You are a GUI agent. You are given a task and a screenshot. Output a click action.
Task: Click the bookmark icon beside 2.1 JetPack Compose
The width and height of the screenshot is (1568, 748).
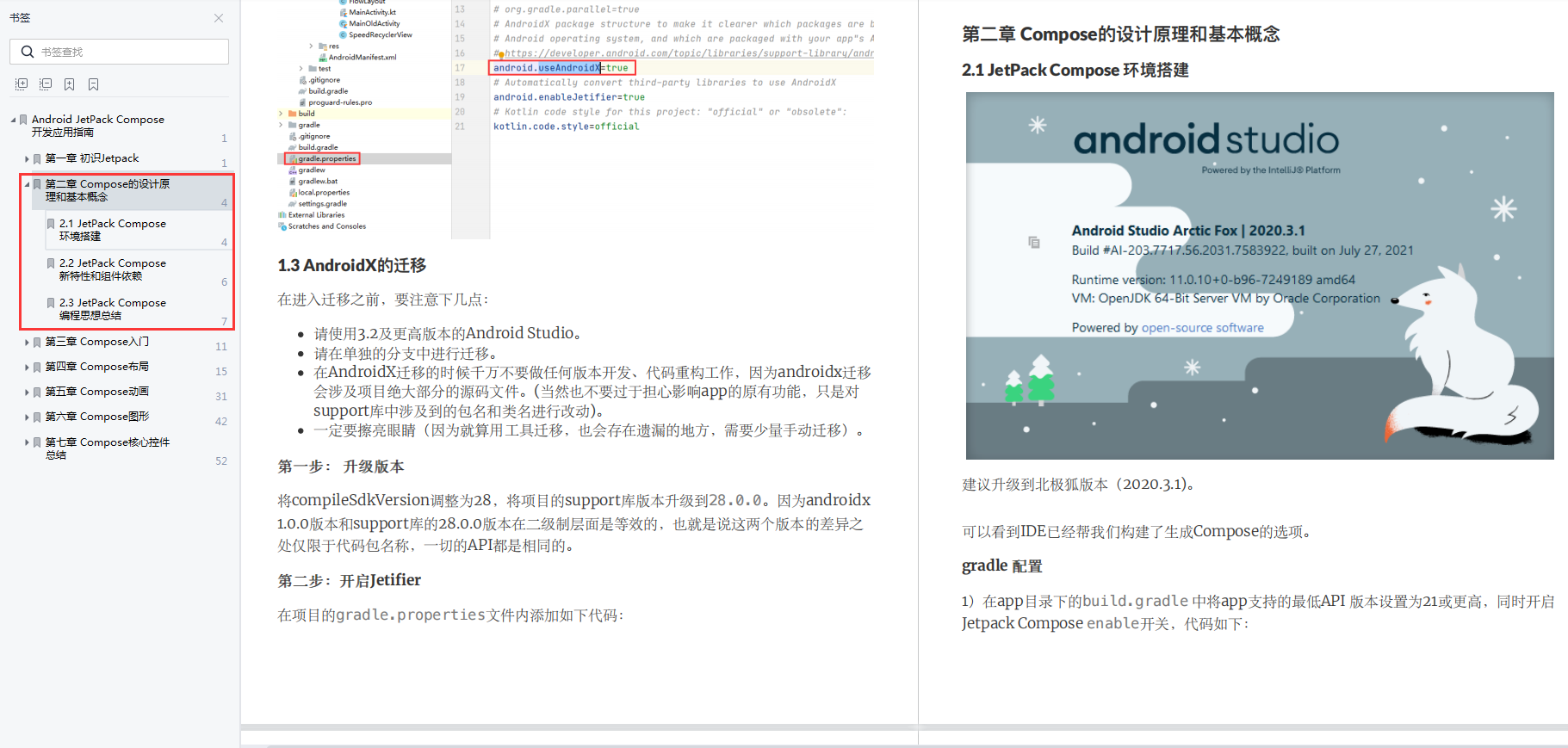51,224
